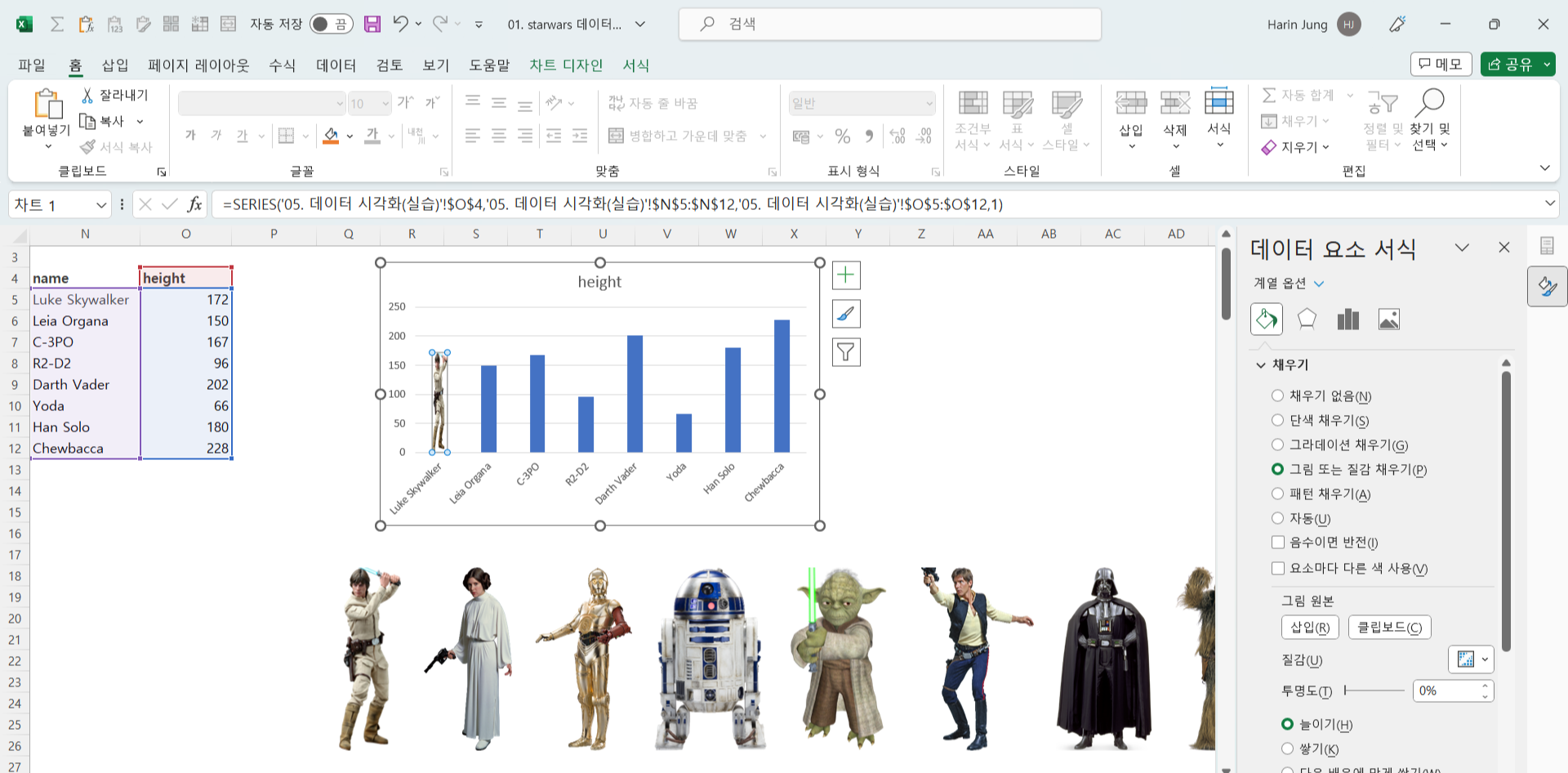
Task: Click the Cut scissors icon
Action: [87, 96]
